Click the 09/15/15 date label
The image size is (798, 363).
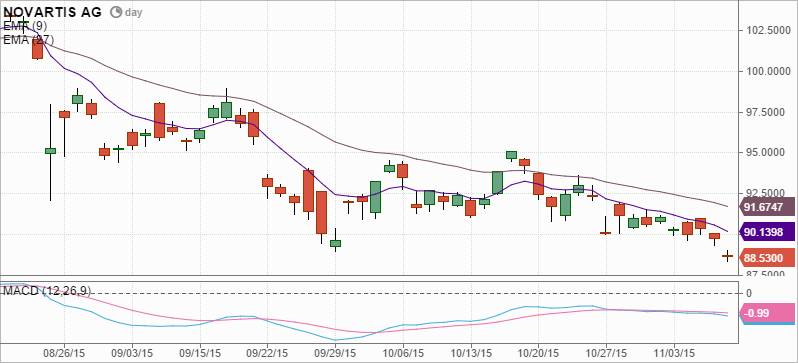200,353
